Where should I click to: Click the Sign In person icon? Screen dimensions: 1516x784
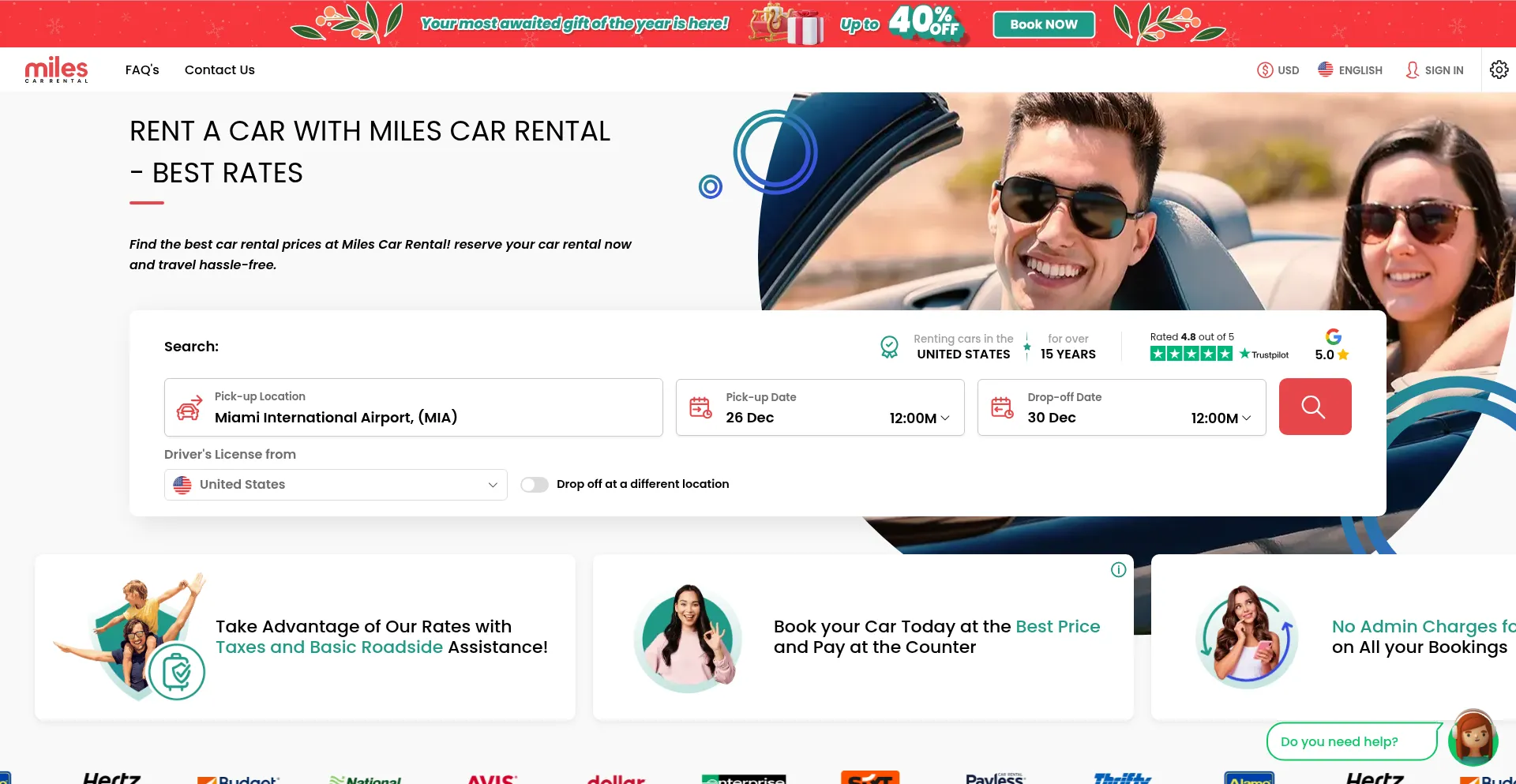coord(1412,69)
